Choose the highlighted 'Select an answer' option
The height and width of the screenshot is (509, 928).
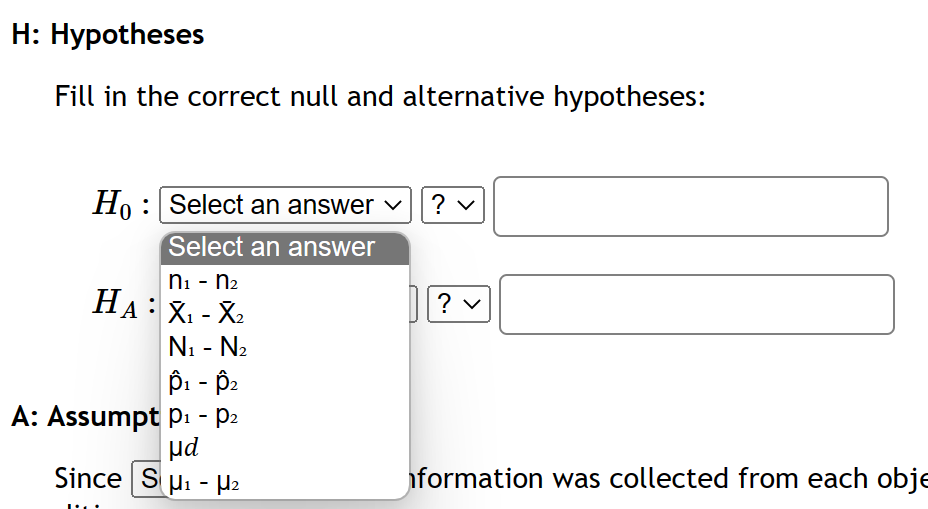point(284,247)
